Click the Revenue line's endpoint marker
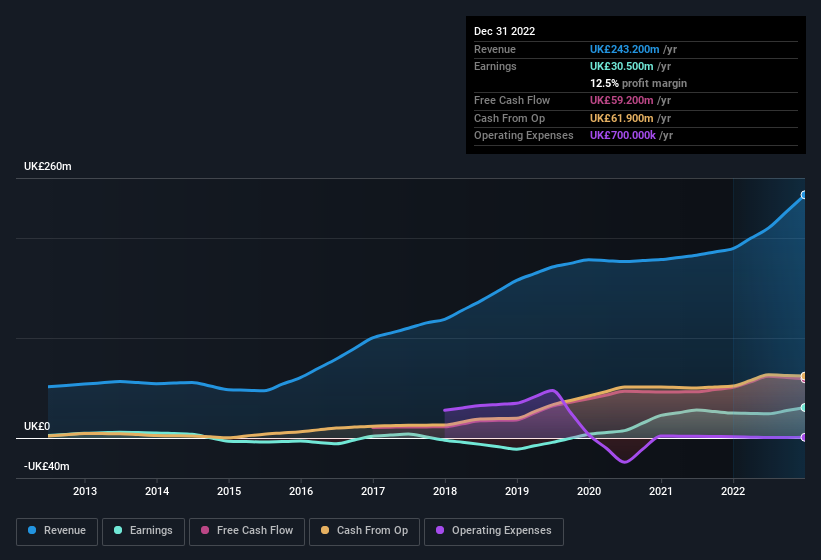The image size is (821, 560). [x=804, y=195]
